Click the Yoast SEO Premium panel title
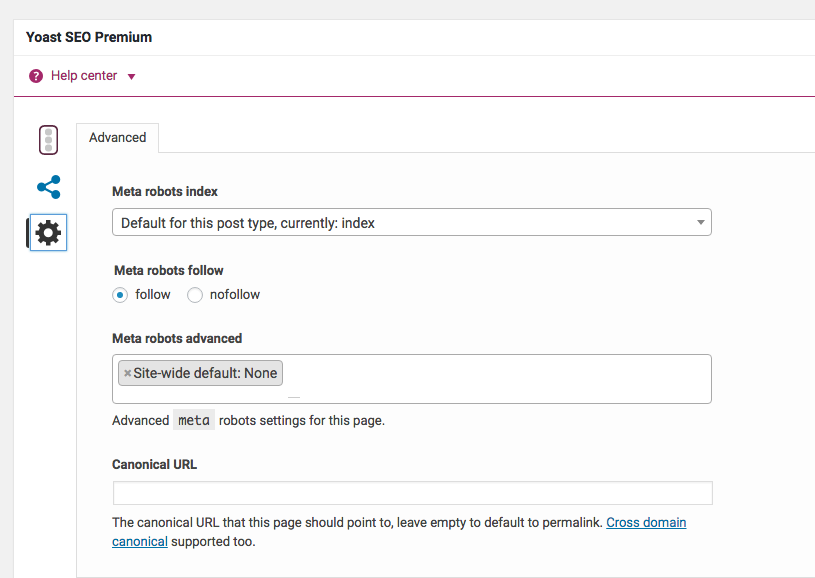The image size is (815, 578). tap(89, 37)
